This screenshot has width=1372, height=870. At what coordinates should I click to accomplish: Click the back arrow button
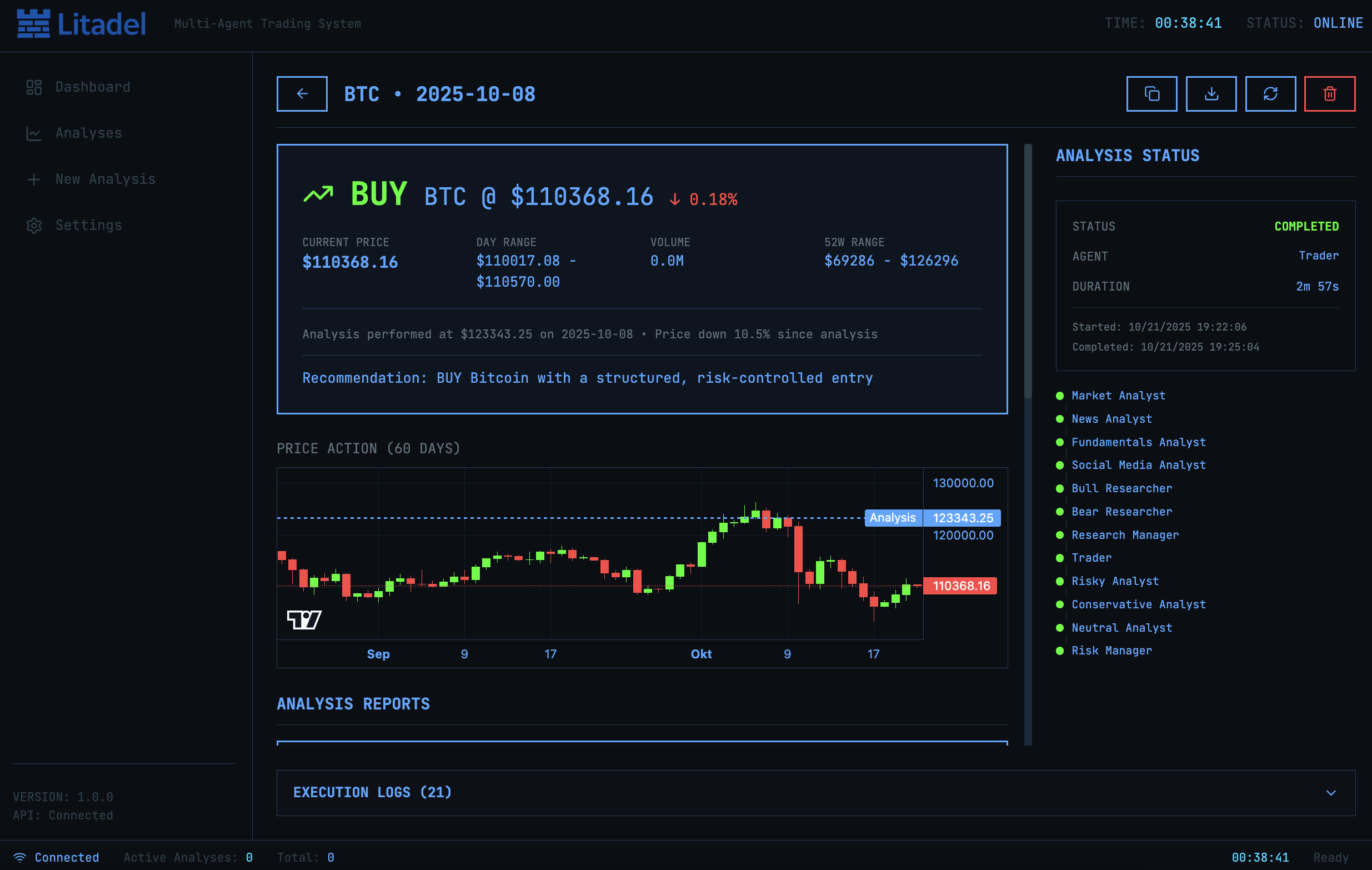302,94
